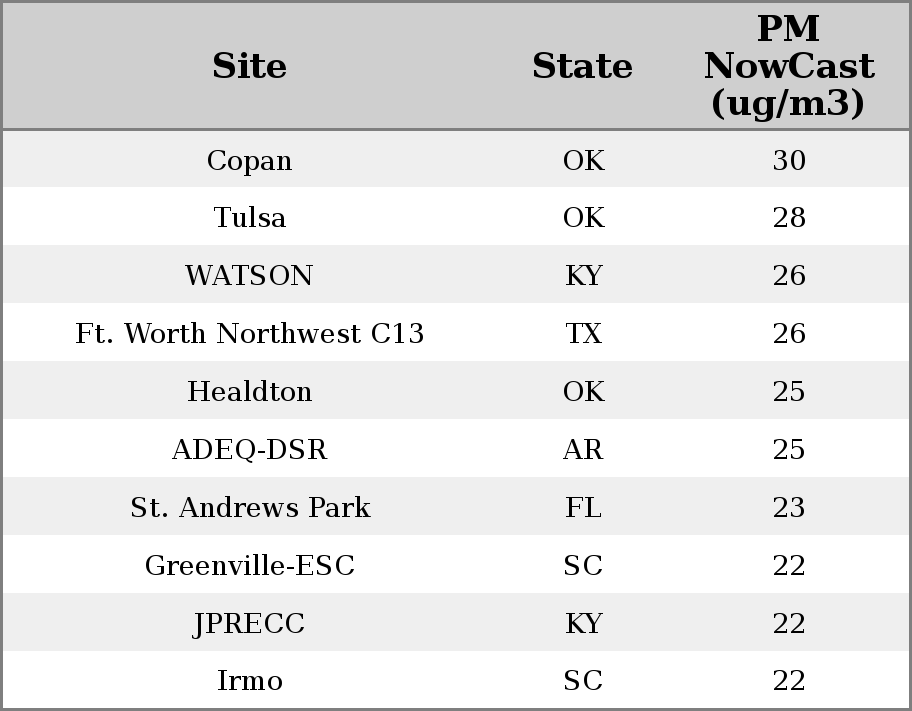The width and height of the screenshot is (912, 711).
Task: Select the Copan site cell
Action: point(250,160)
